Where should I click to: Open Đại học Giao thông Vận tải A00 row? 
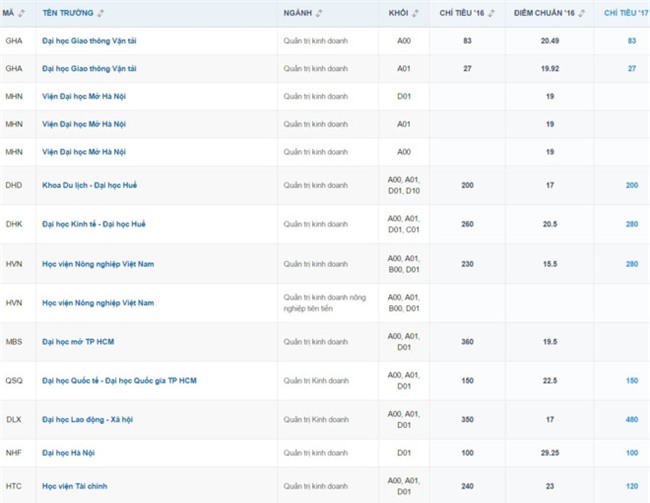pyautogui.click(x=90, y=40)
